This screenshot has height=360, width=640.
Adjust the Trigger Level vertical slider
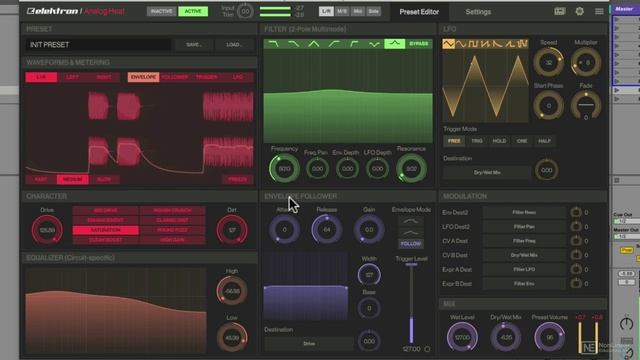[411, 304]
